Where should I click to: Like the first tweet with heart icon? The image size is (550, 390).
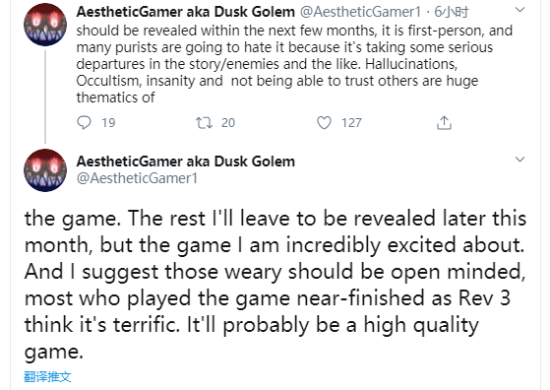324,122
